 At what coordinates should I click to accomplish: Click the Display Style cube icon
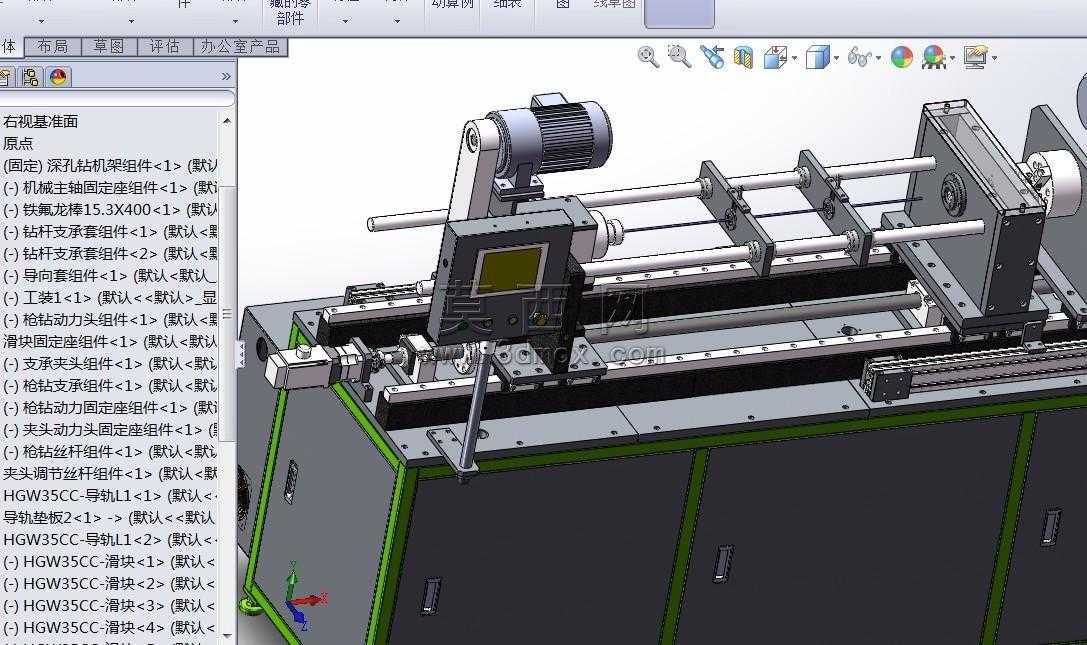817,58
